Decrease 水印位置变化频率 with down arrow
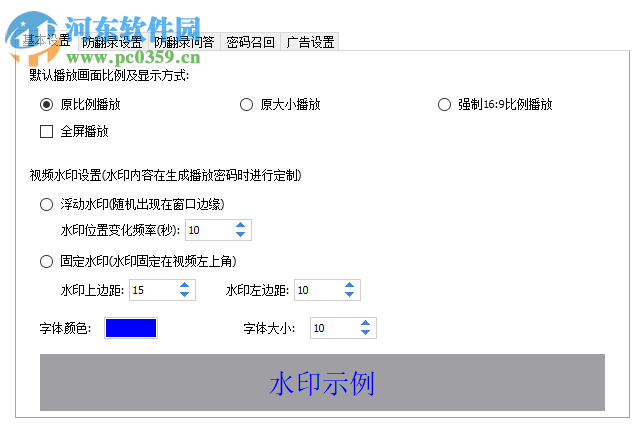This screenshot has height=448, width=640. (x=240, y=234)
